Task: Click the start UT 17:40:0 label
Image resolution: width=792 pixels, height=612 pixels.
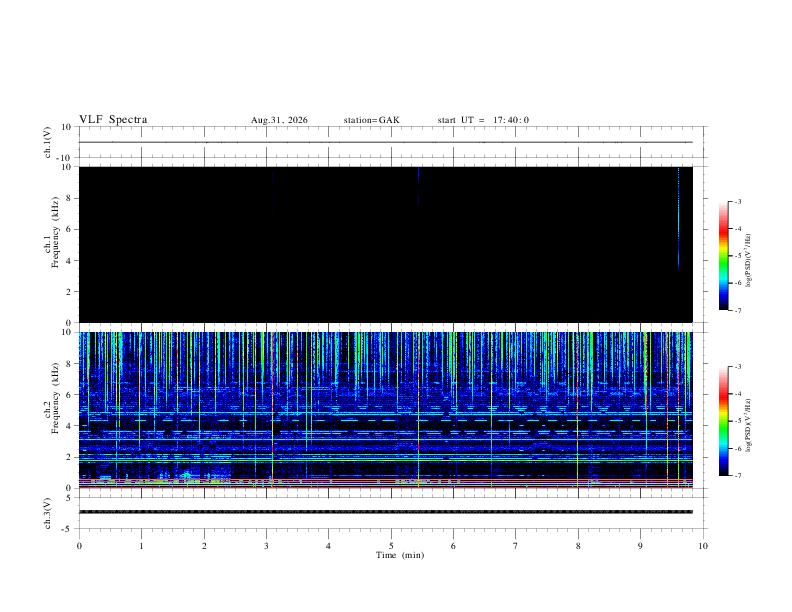Action: (x=483, y=120)
